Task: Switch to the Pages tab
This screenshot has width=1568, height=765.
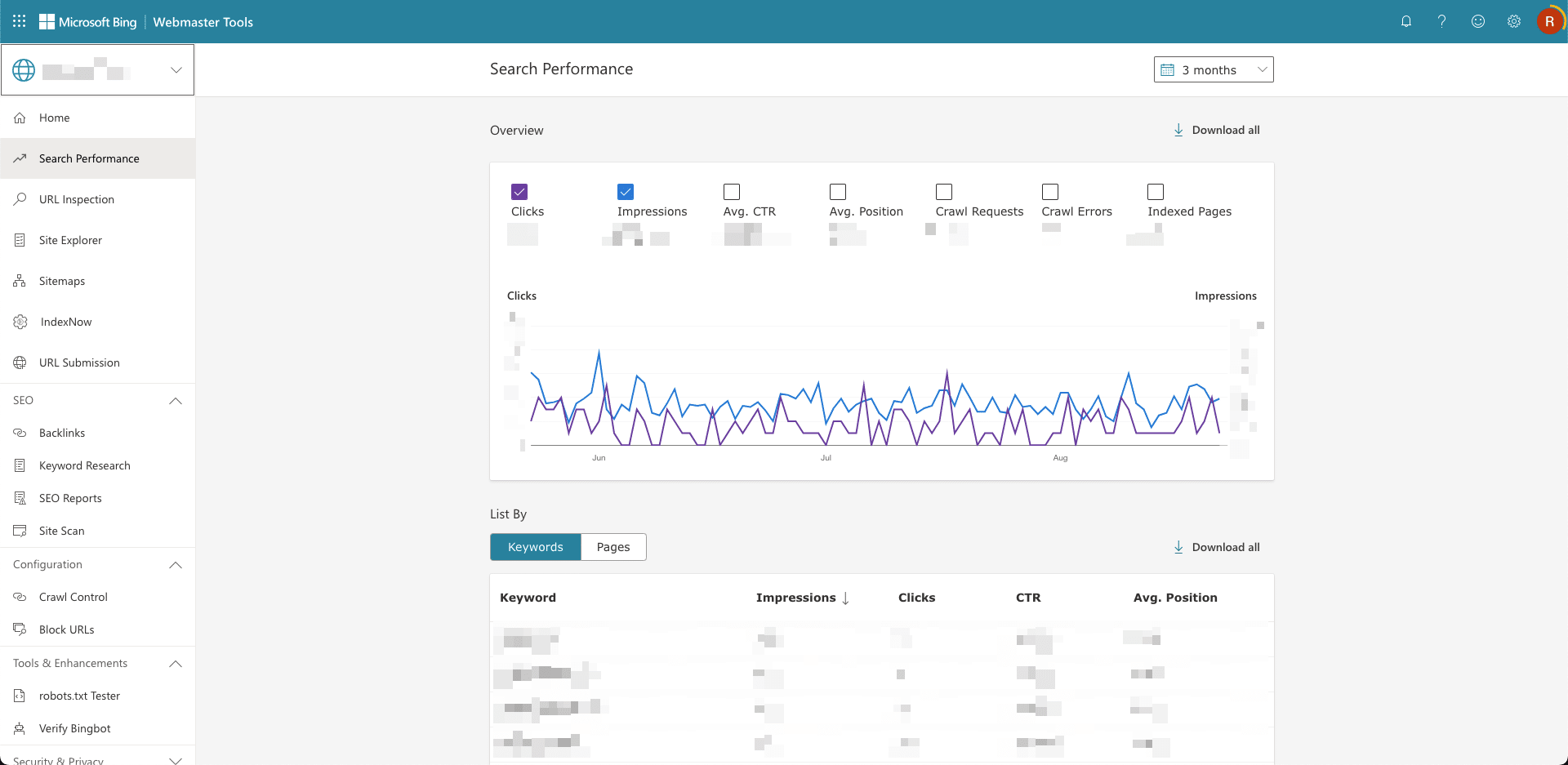Action: [612, 547]
